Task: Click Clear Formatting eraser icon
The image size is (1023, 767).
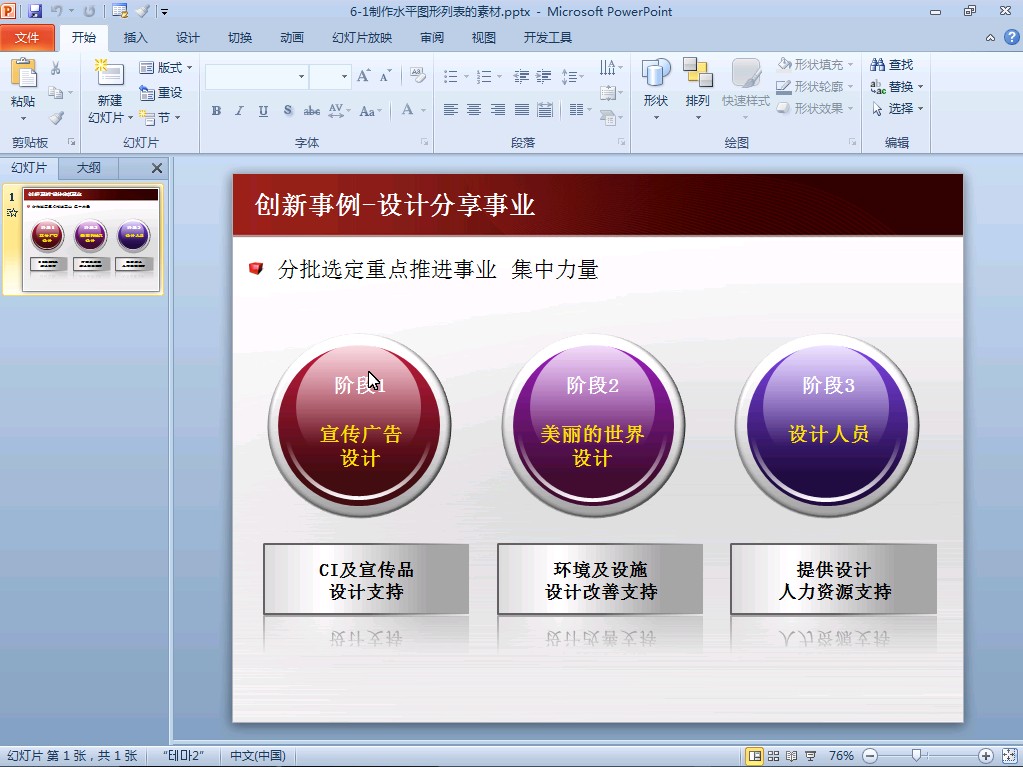Action: click(x=417, y=76)
